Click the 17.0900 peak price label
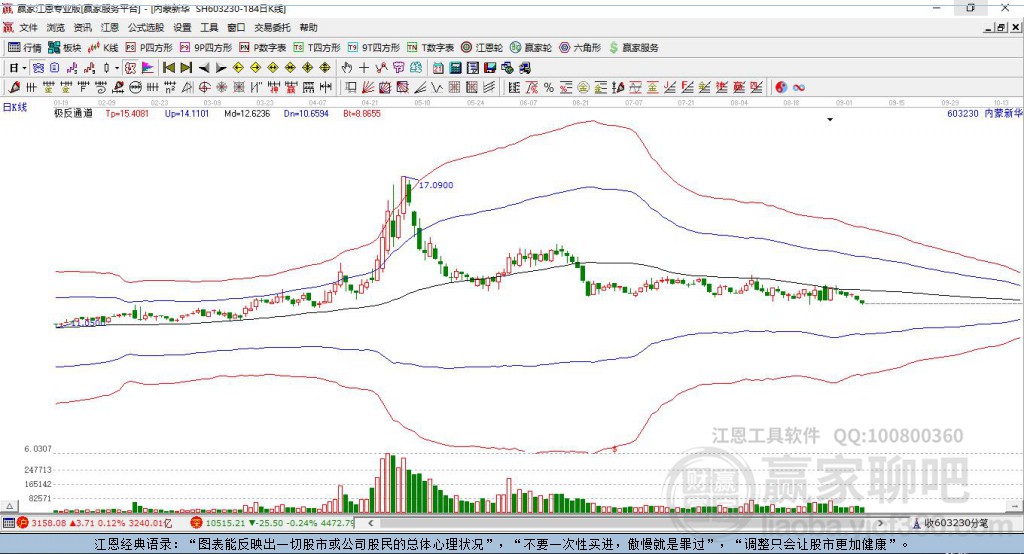Viewport: 1024px width, 554px height. (436, 185)
